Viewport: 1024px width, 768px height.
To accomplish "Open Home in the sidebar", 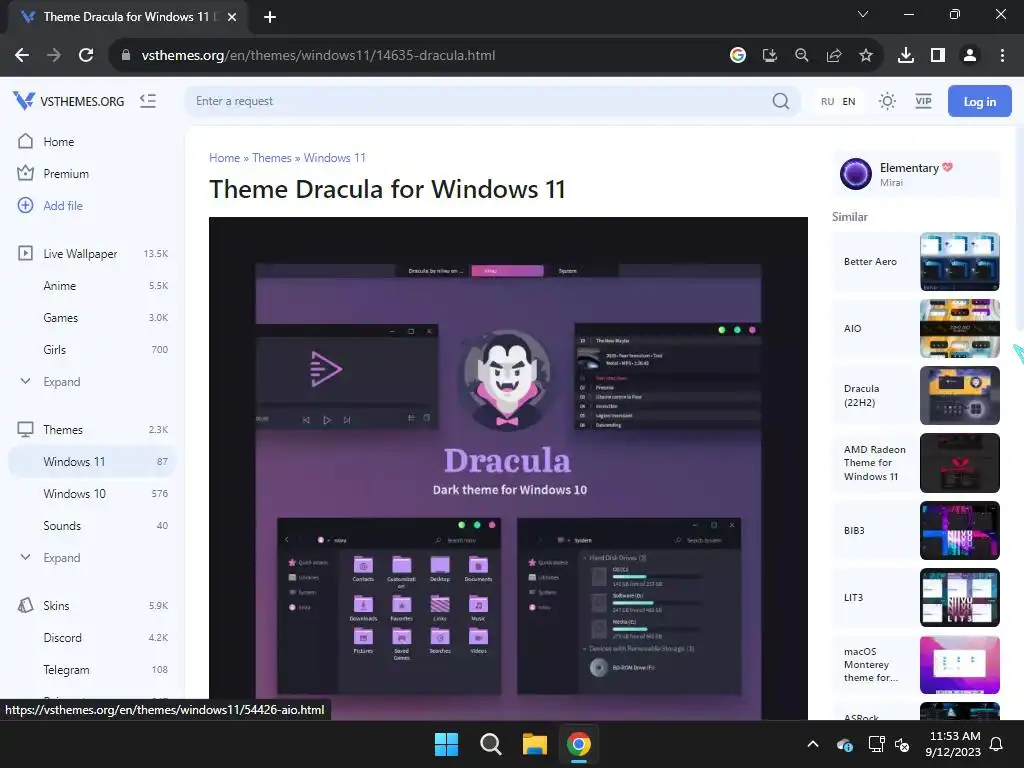I will point(58,142).
